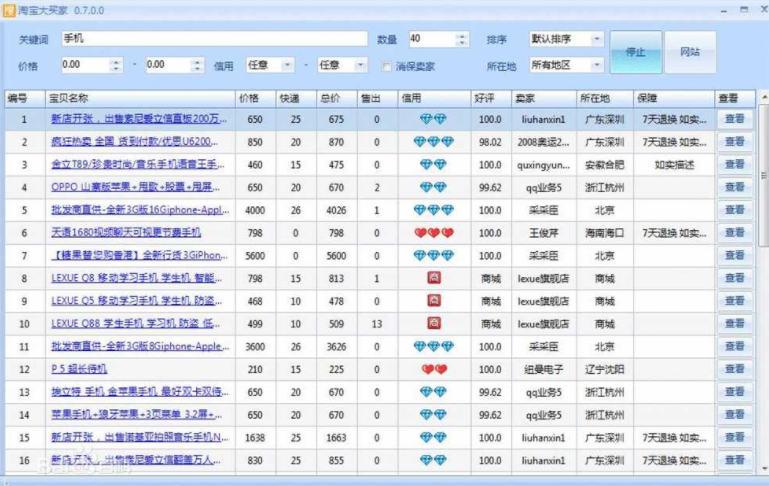
Task: Open item link 金立T89 in row 3
Action: pos(138,165)
